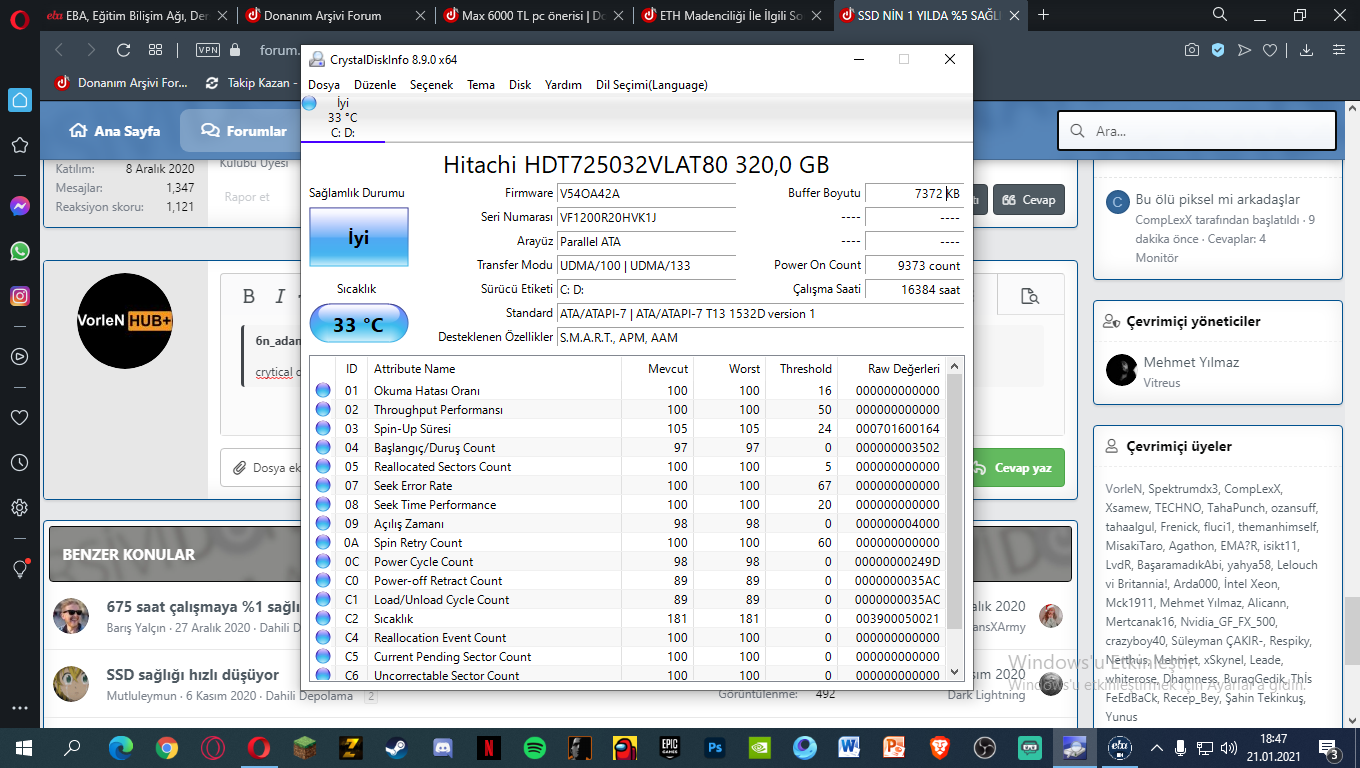Open Photoshop from the taskbar
The width and height of the screenshot is (1360, 768).
pyautogui.click(x=714, y=747)
